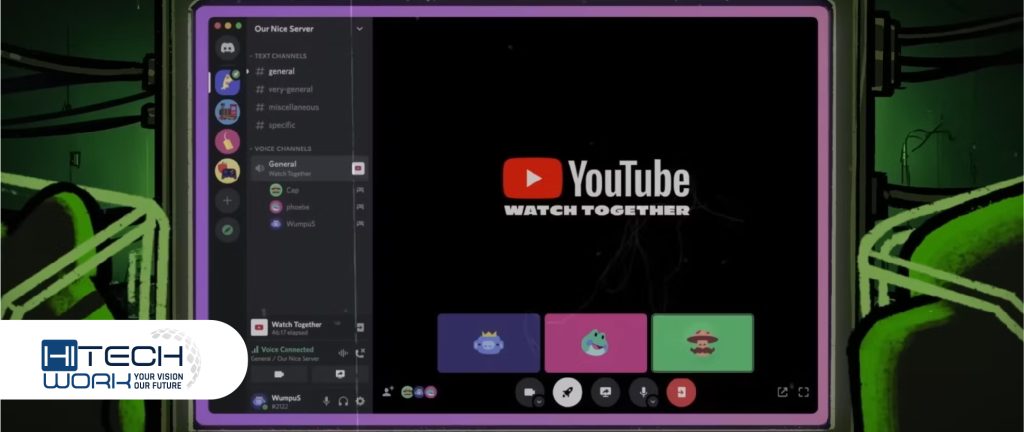Click macOS green maximize window button
Screen dimensions: 1024x432
pyautogui.click(x=238, y=25)
